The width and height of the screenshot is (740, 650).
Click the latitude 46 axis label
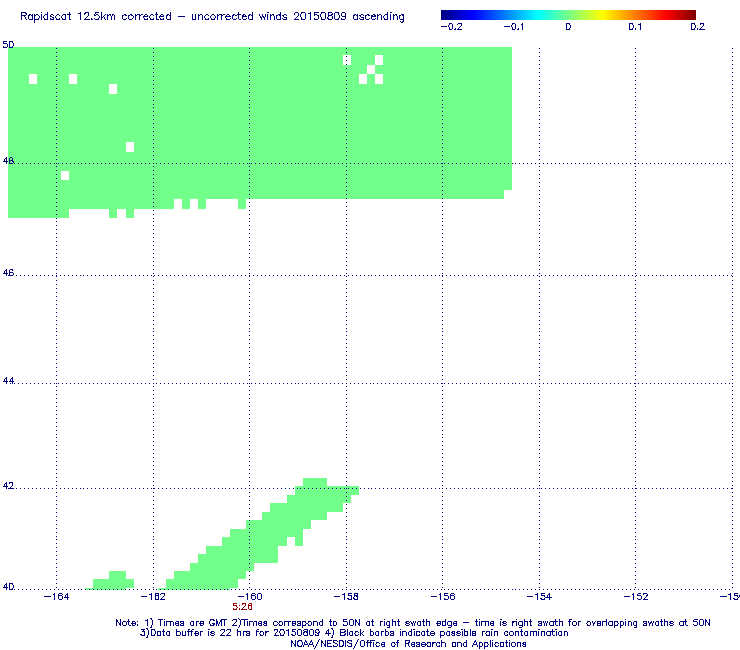pyautogui.click(x=8, y=273)
